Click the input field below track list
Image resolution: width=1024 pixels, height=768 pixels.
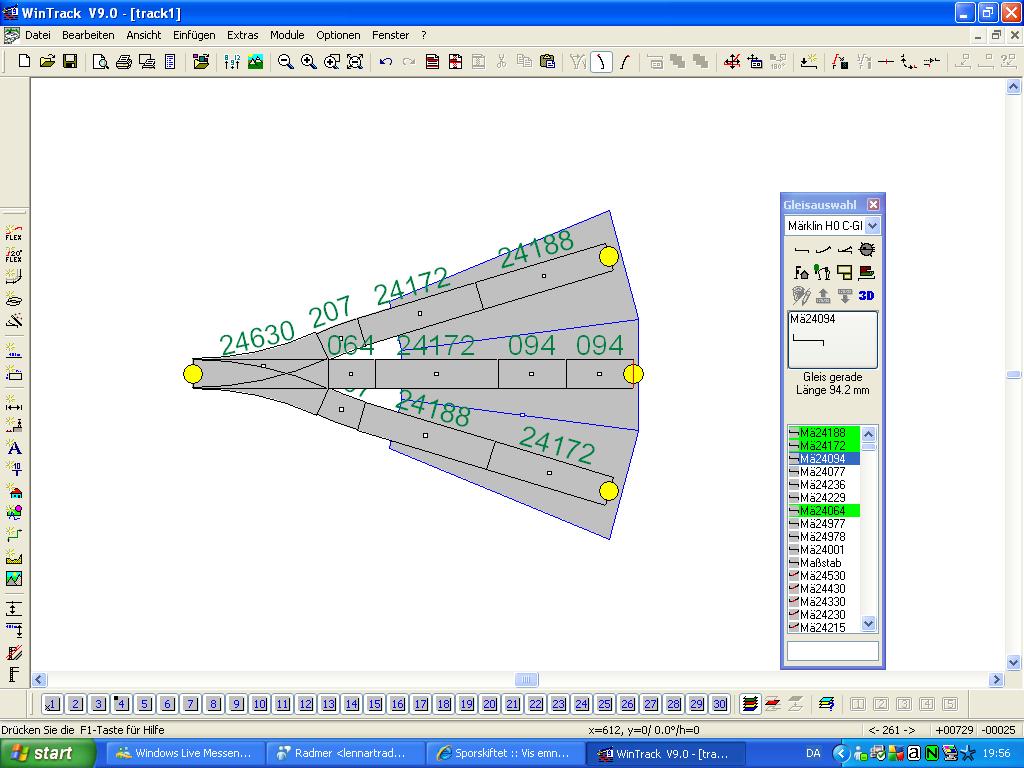[x=833, y=651]
